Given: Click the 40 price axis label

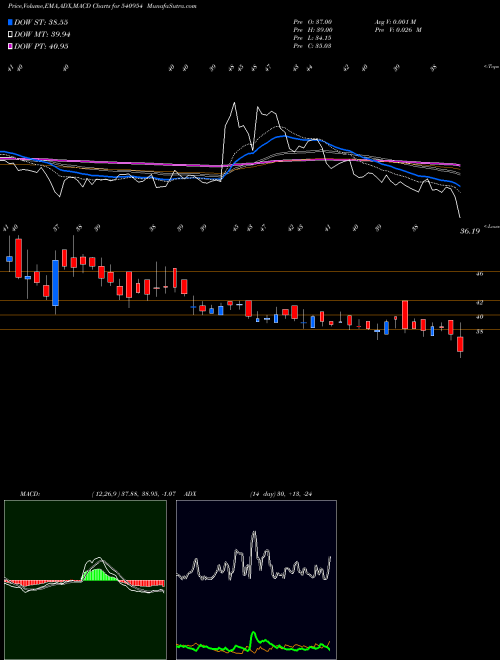Looking at the screenshot, I should (480, 317).
